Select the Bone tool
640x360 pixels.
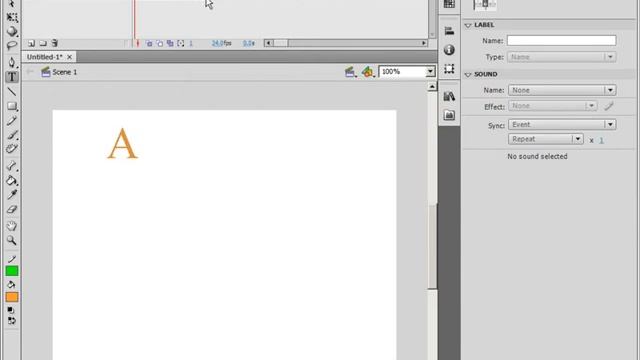(12, 166)
